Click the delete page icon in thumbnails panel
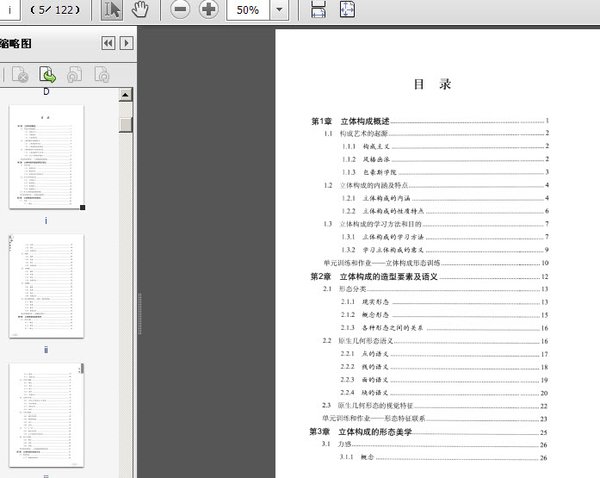Image resolution: width=600 pixels, height=478 pixels. 20,74
